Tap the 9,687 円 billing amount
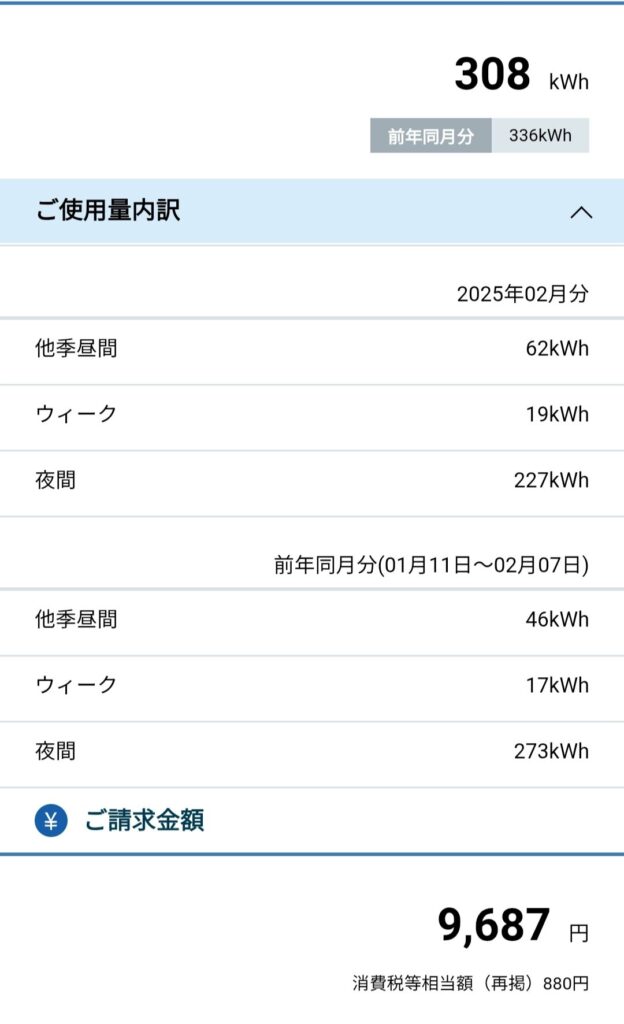The image size is (624, 1024). 512,926
